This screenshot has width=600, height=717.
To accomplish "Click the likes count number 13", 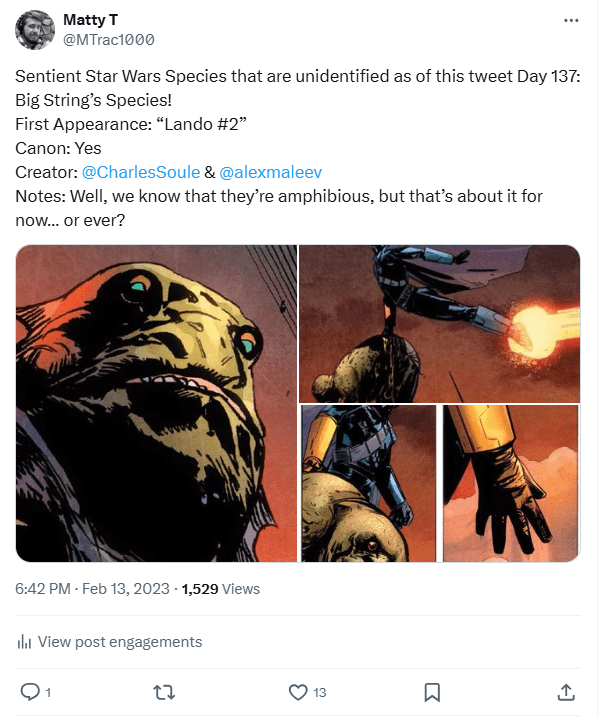I will (x=320, y=692).
